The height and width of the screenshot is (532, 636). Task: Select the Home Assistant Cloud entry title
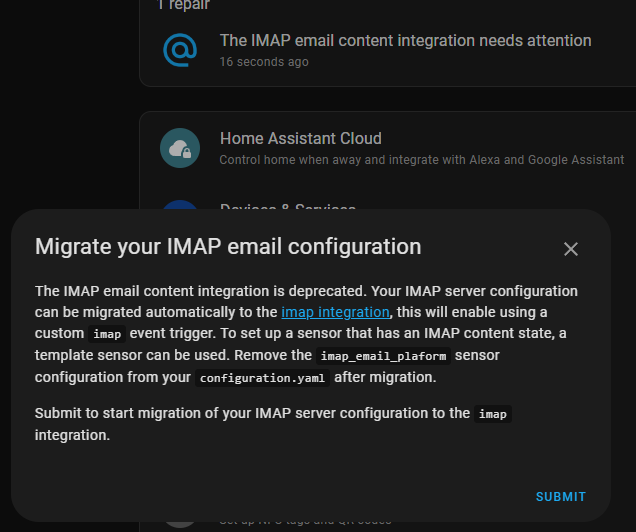(301, 139)
